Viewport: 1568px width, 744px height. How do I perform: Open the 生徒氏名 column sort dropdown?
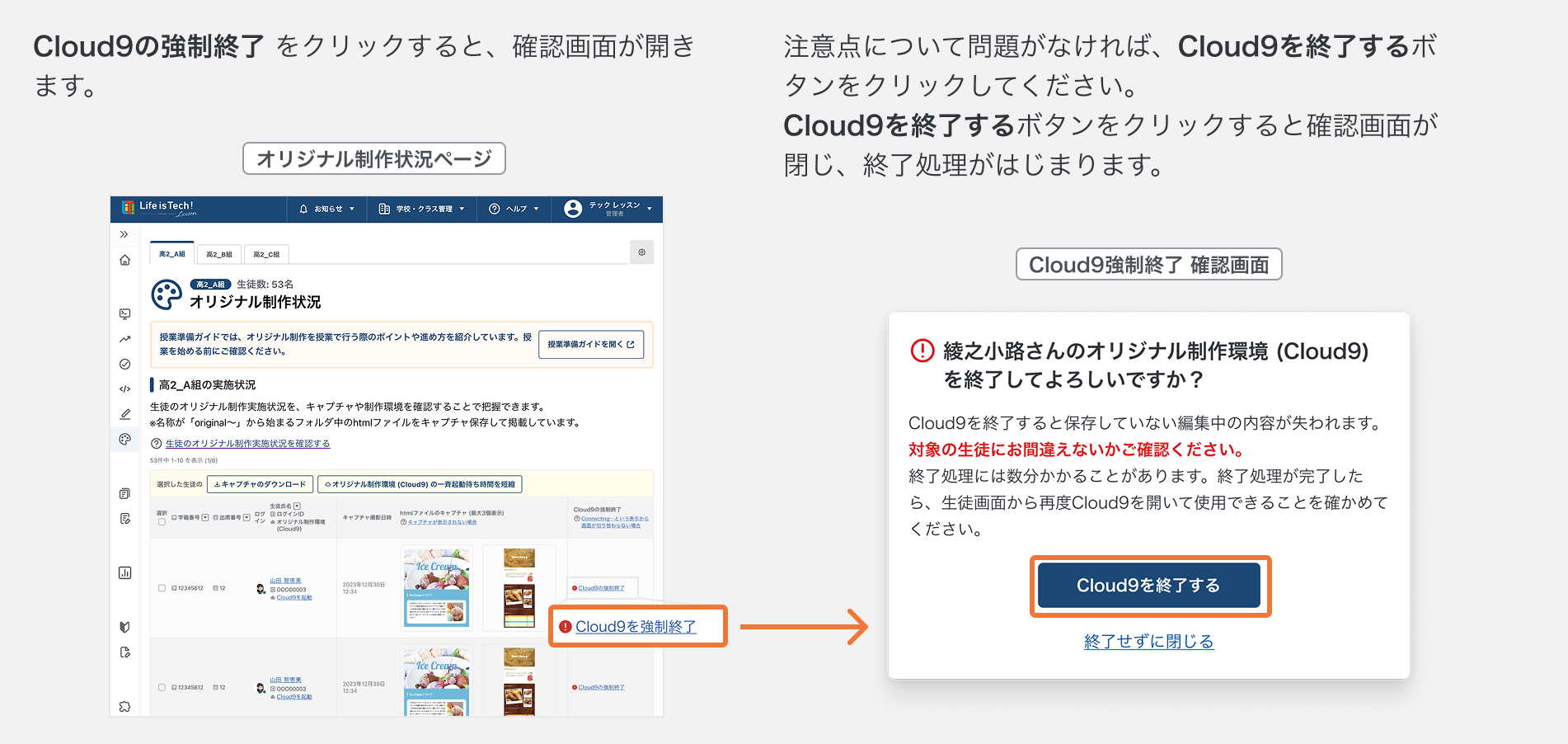click(x=297, y=506)
